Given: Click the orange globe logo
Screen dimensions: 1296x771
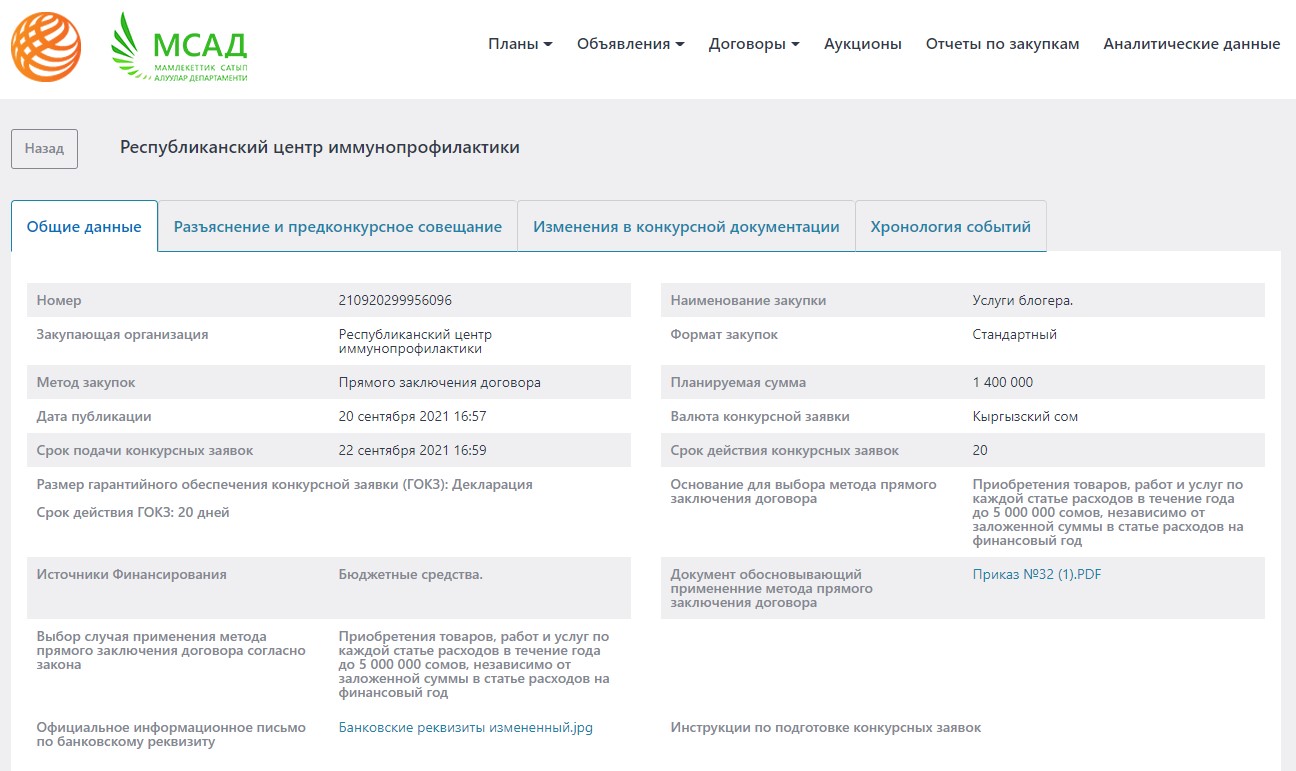Looking at the screenshot, I should [46, 47].
